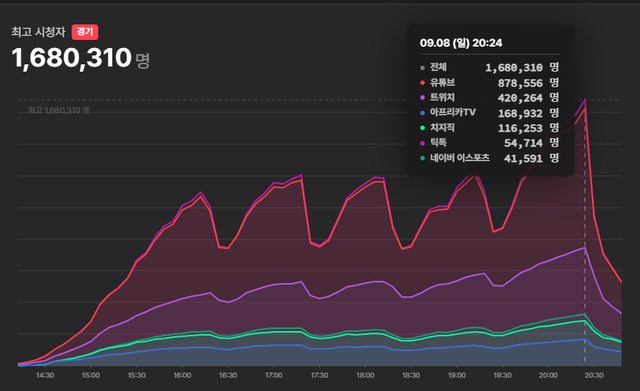Screen dimensions: 640x391
Task: Click the 14:30 axis label
Action: [x=45, y=375]
